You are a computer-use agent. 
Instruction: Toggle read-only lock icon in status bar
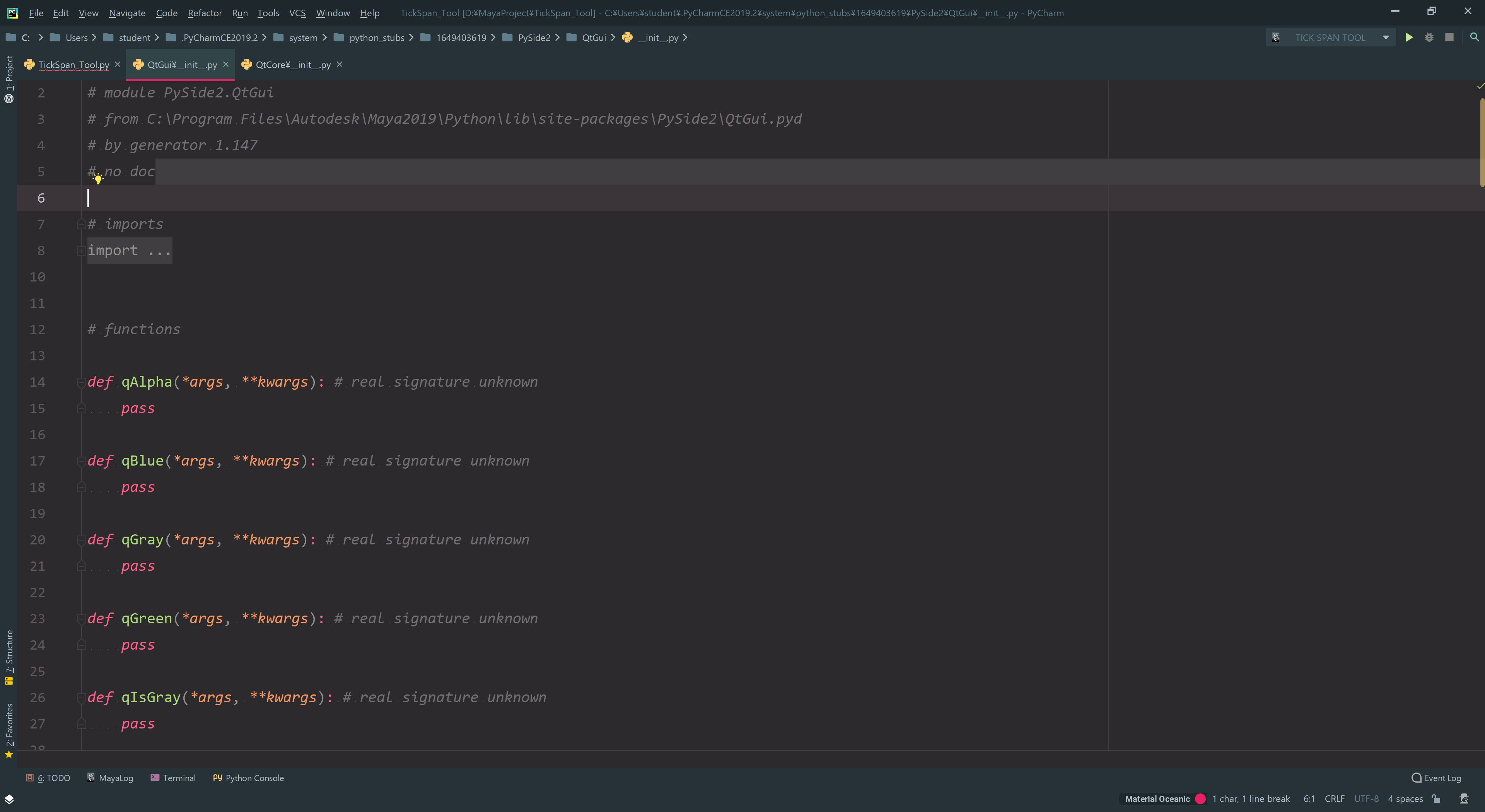click(1436, 798)
